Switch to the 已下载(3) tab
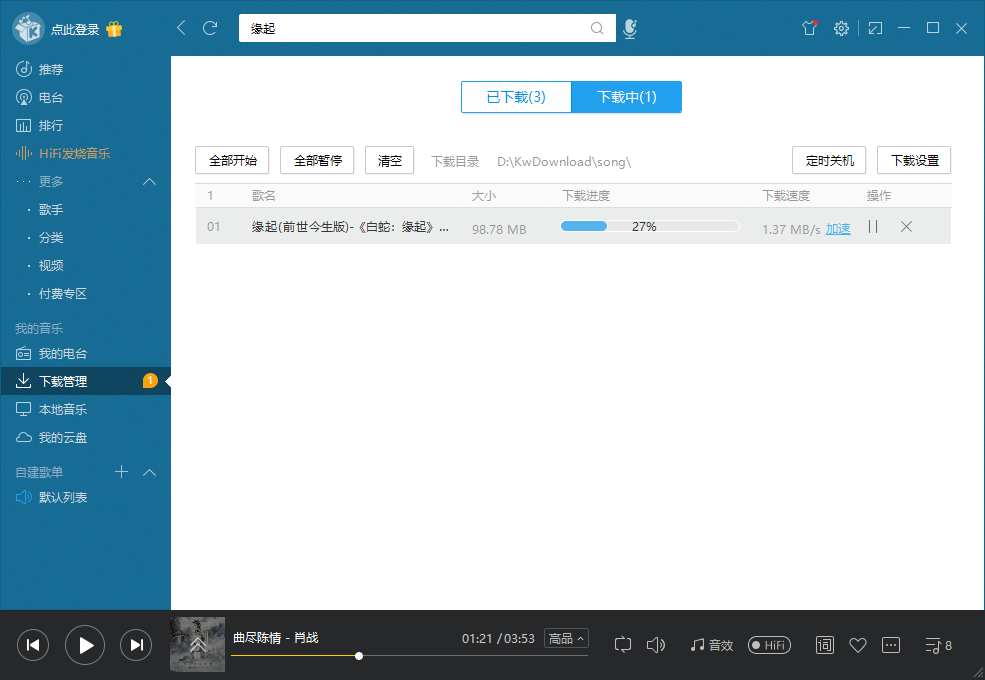Image resolution: width=985 pixels, height=680 pixels. (516, 97)
